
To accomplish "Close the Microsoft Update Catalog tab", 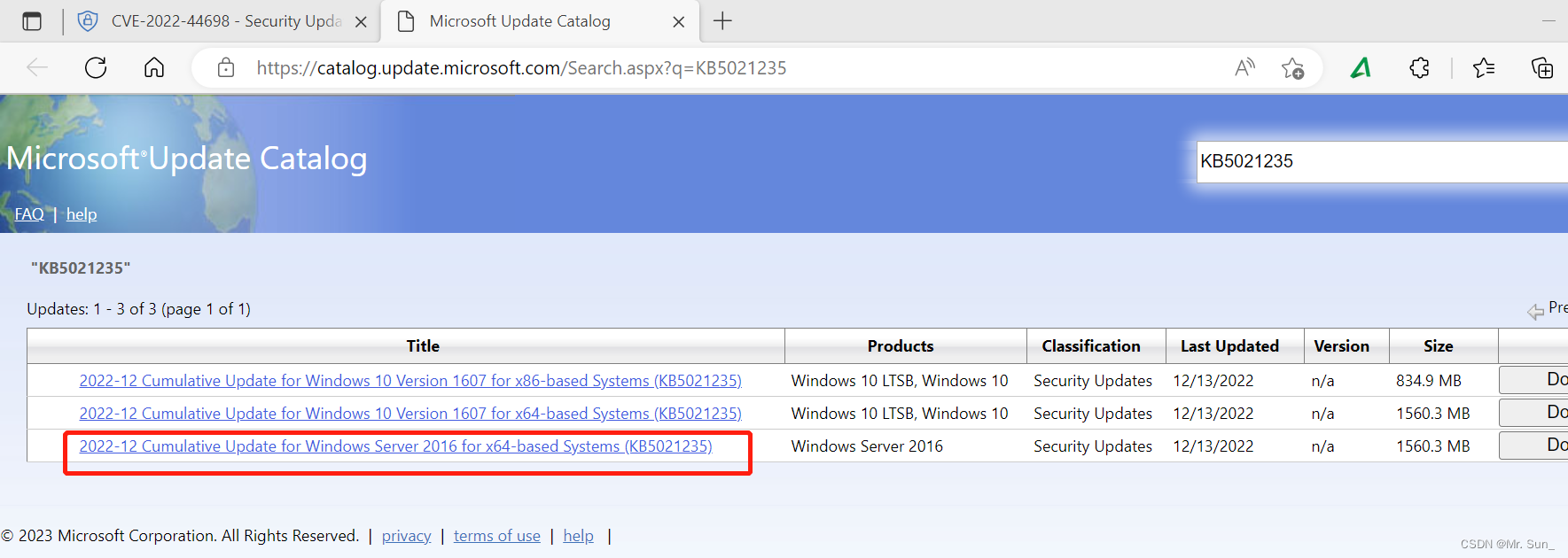I will pos(679,22).
